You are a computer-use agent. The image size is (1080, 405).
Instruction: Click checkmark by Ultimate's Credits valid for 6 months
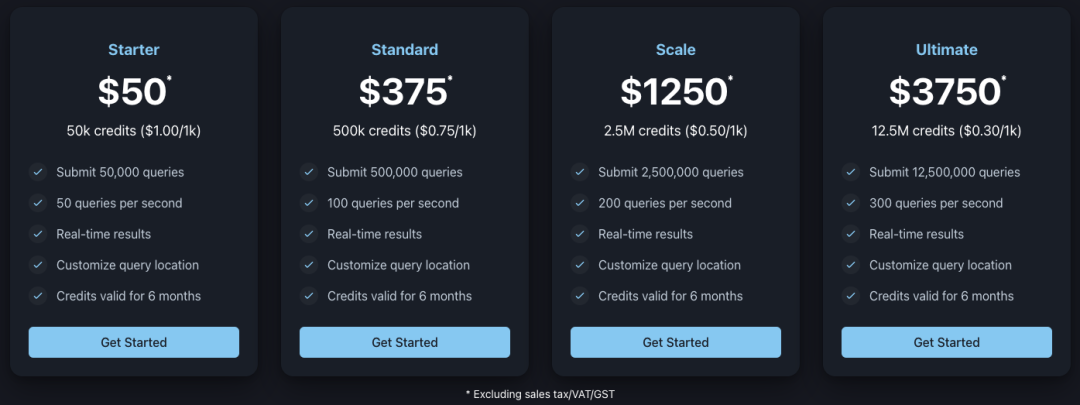click(x=851, y=296)
